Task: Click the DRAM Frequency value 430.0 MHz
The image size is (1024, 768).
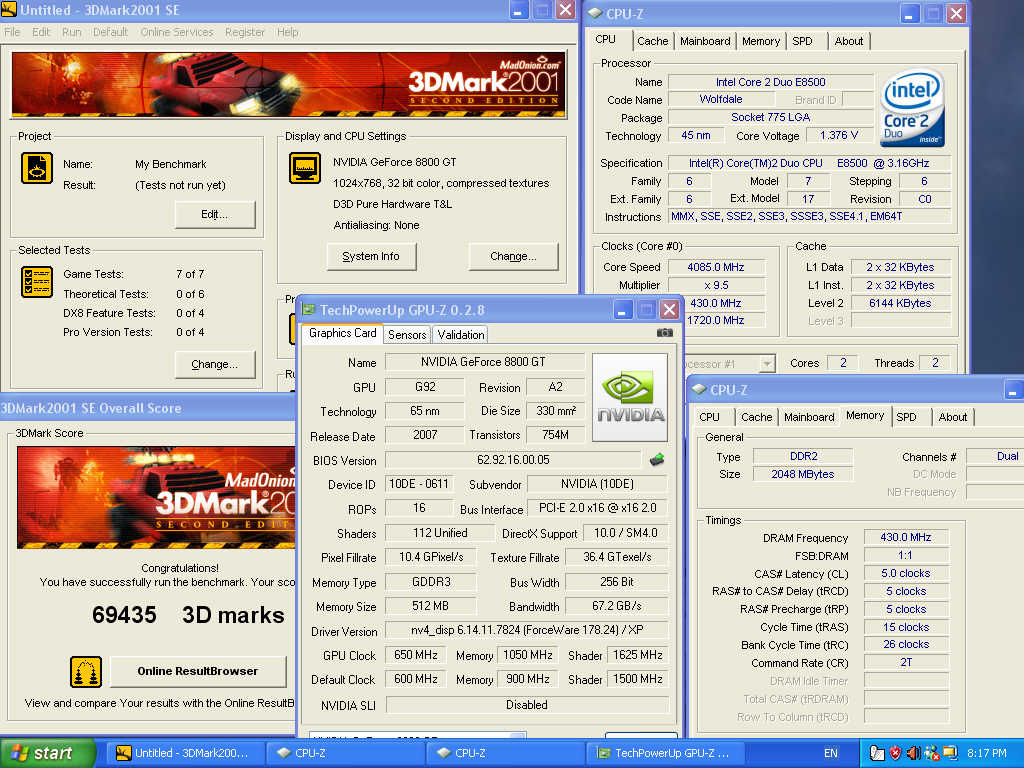Action: [x=906, y=537]
